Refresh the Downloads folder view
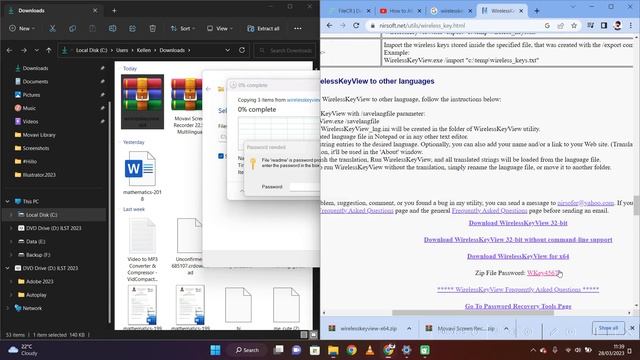 pyautogui.click(x=242, y=50)
